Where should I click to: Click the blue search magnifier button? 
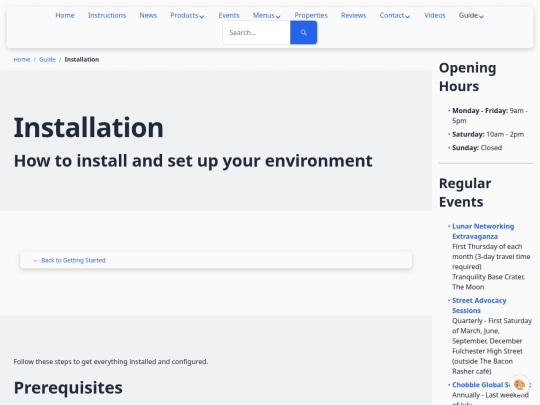pos(303,32)
